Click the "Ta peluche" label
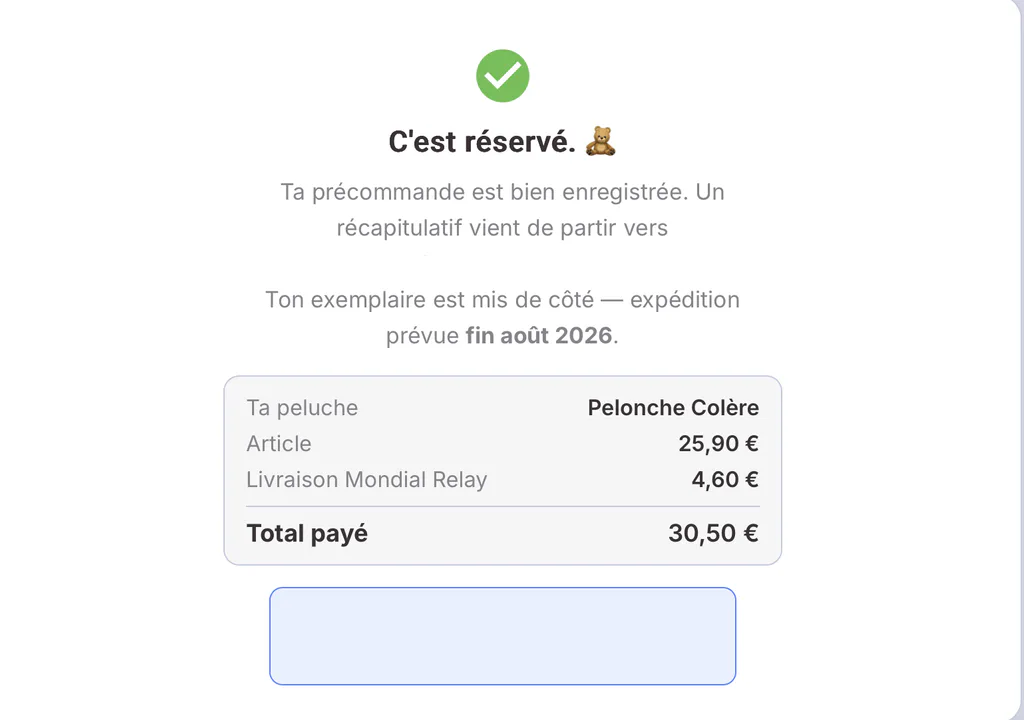 click(x=302, y=408)
